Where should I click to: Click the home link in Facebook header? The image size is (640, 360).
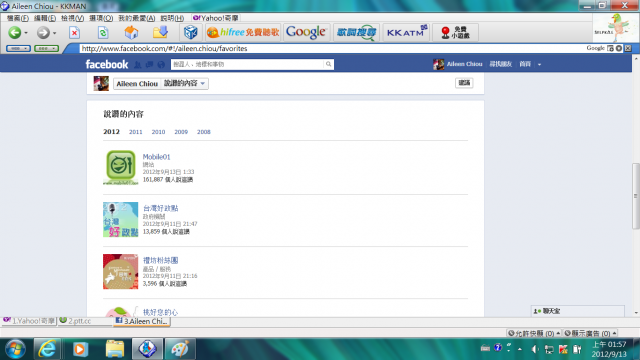tap(525, 64)
